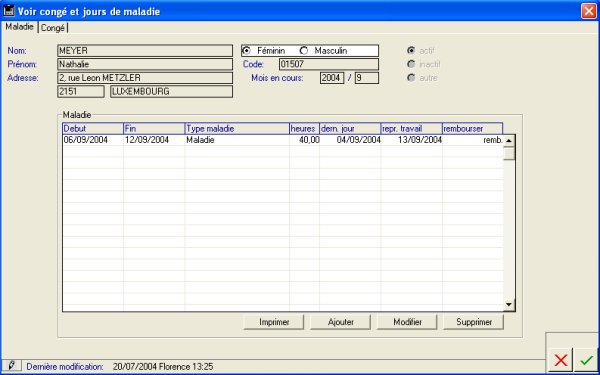Click the pencil icon in status bar
This screenshot has width=600, height=375.
tap(11, 365)
